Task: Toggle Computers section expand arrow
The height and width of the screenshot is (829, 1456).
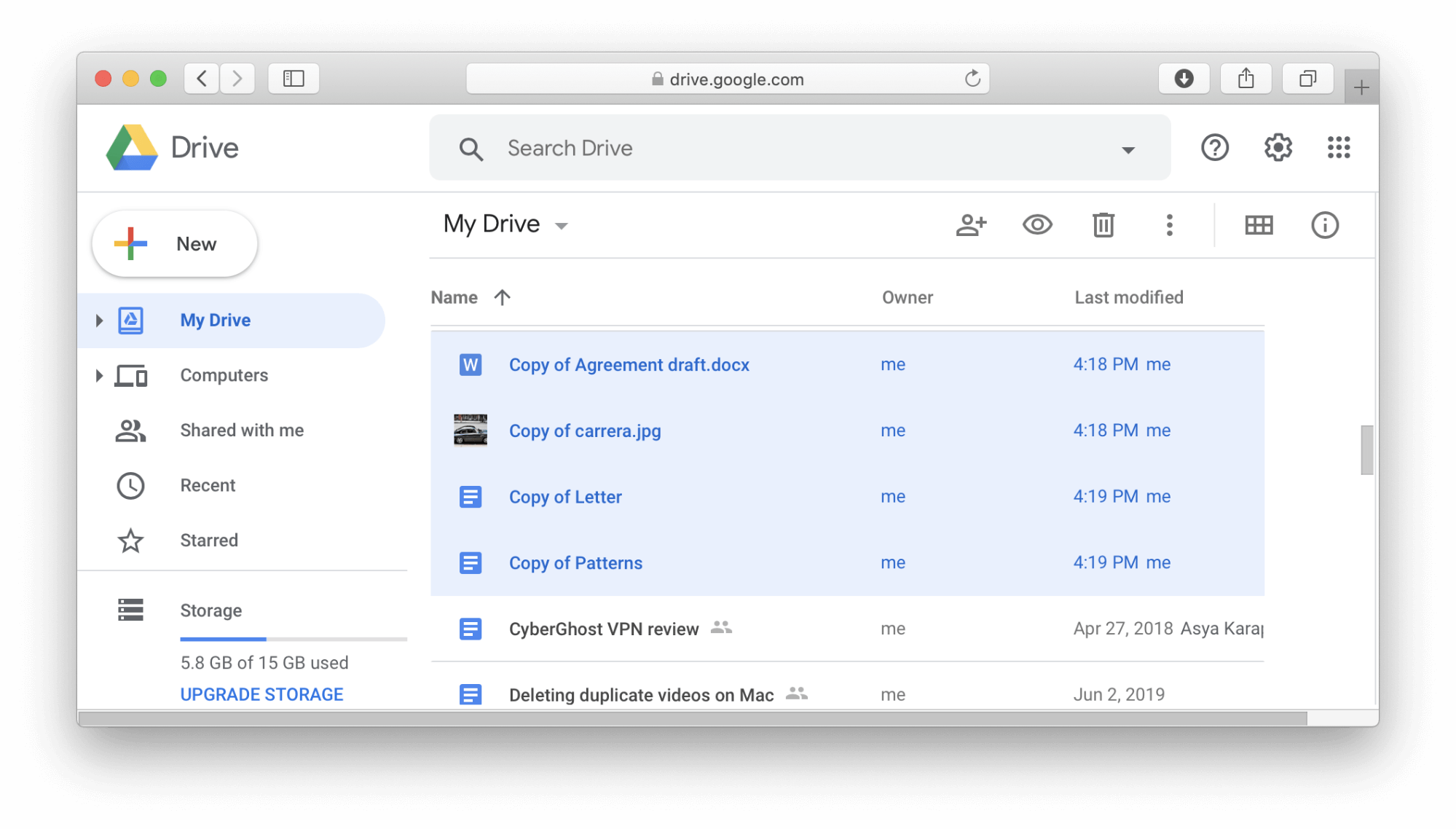Action: point(97,374)
